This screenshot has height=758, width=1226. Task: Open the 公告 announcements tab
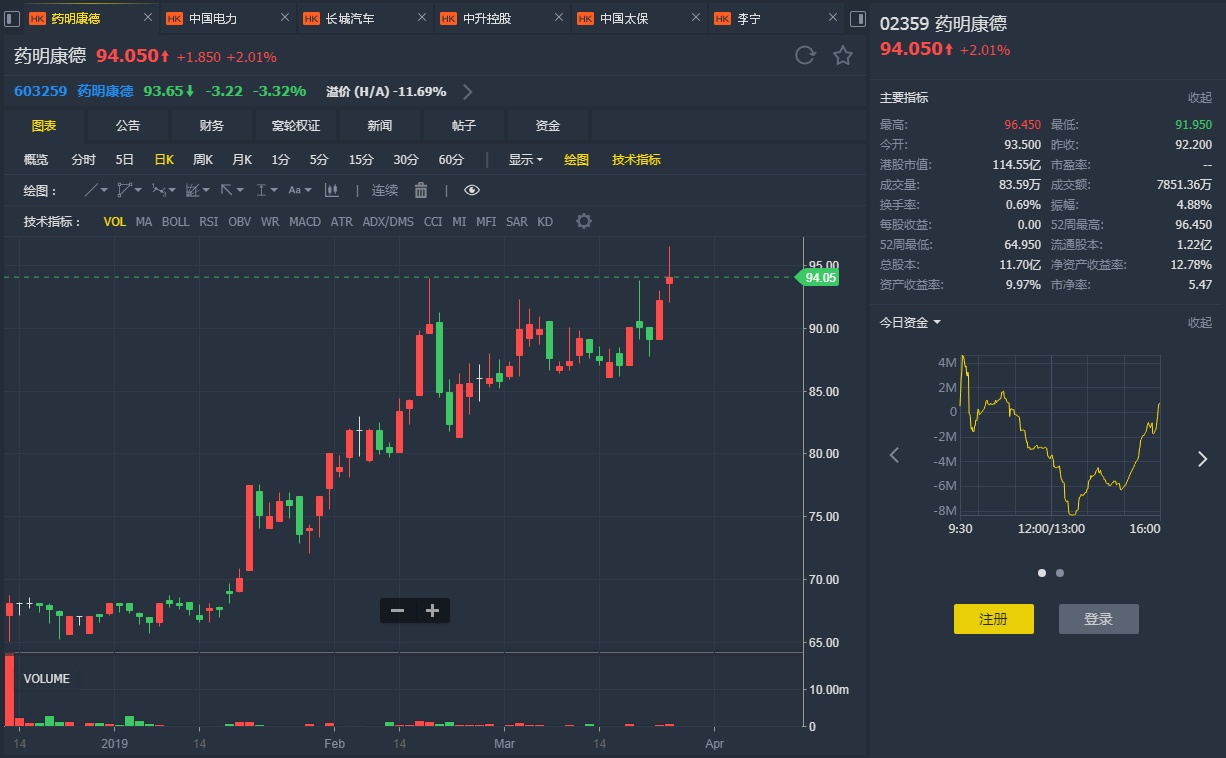pos(128,126)
